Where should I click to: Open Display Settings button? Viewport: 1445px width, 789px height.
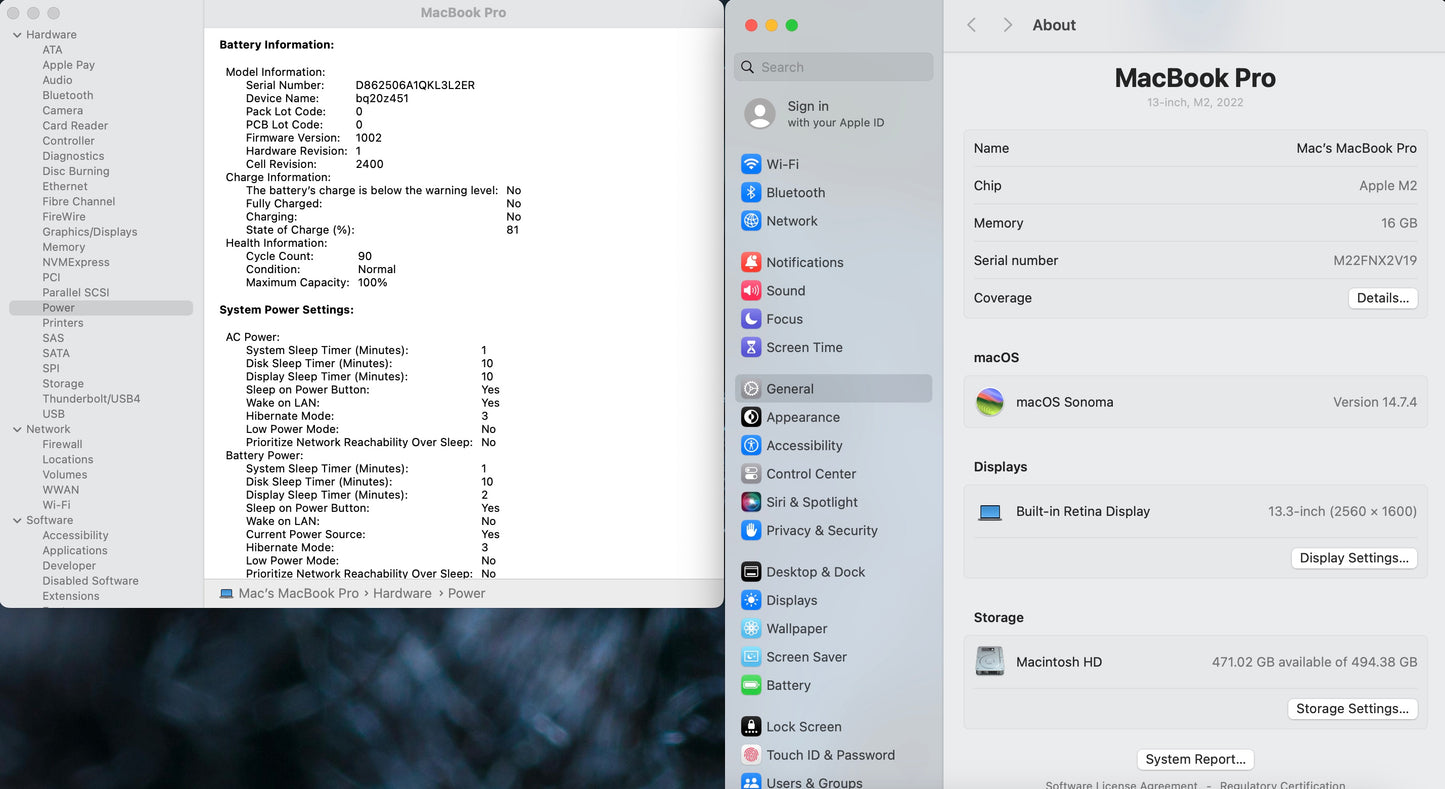click(x=1354, y=558)
